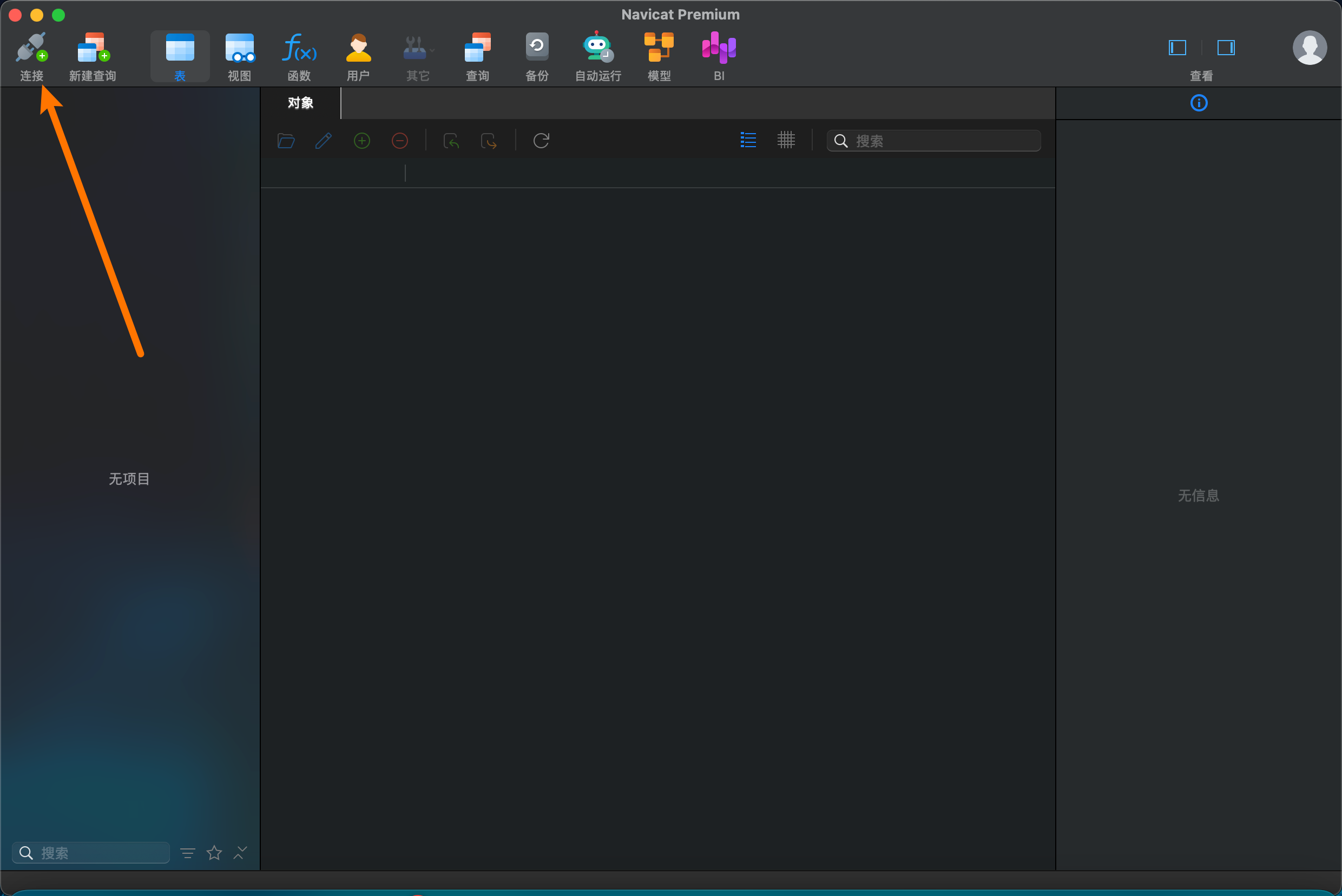Click the User (用户) icon

pyautogui.click(x=358, y=49)
